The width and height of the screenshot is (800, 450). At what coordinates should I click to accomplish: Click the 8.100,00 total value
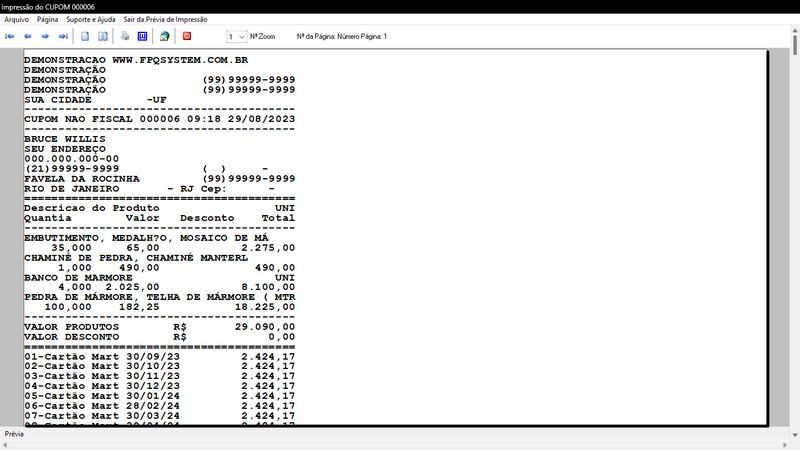268,287
